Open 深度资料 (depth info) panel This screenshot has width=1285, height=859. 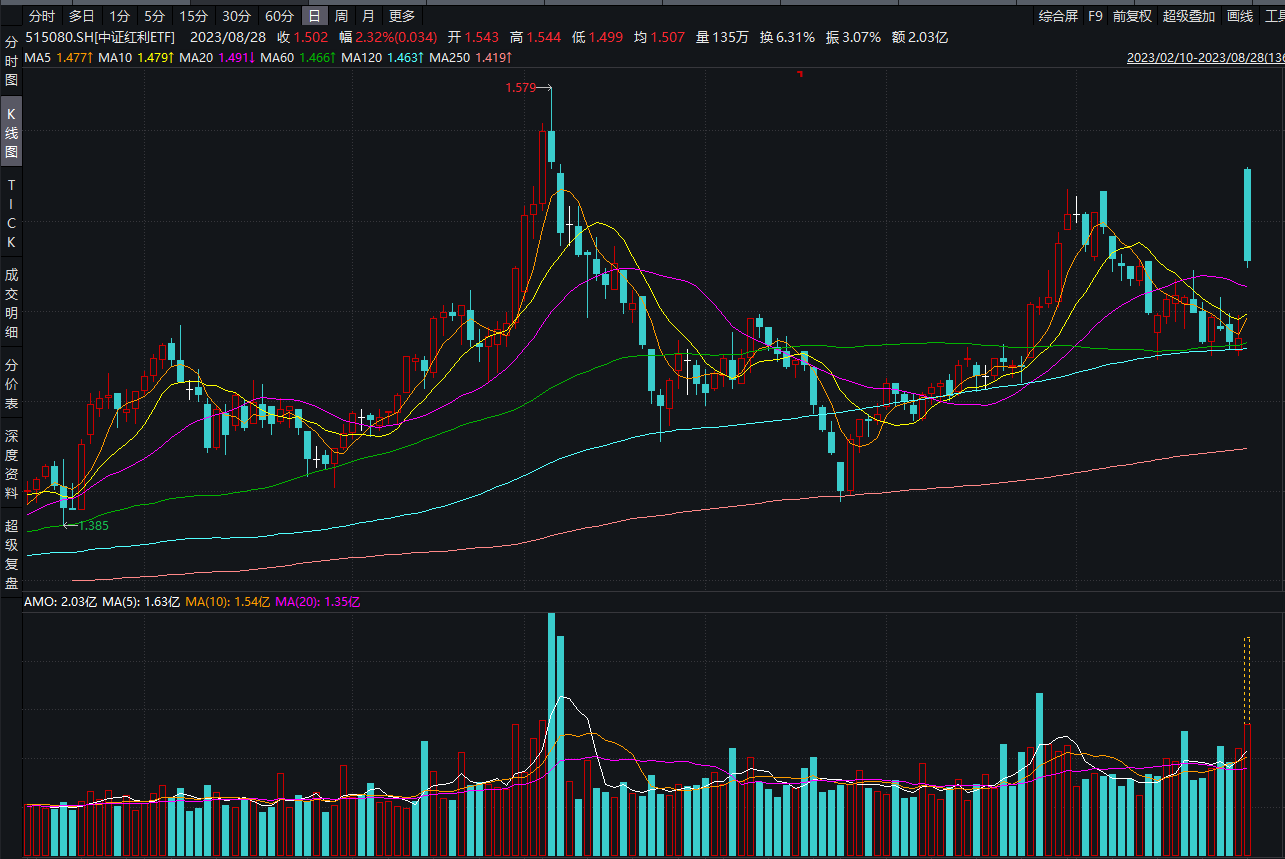(x=10, y=458)
